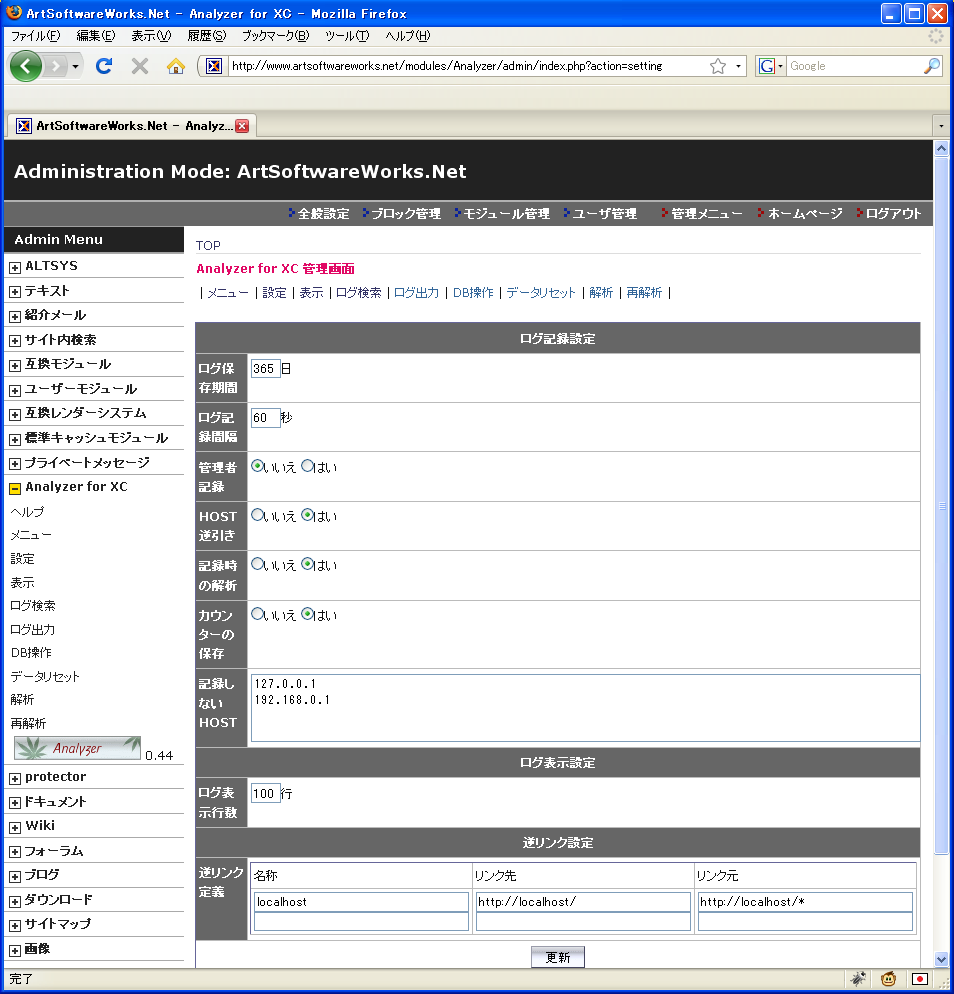This screenshot has width=954, height=994.
Task: Open the ツール menu in the menu bar
Action: [x=346, y=36]
